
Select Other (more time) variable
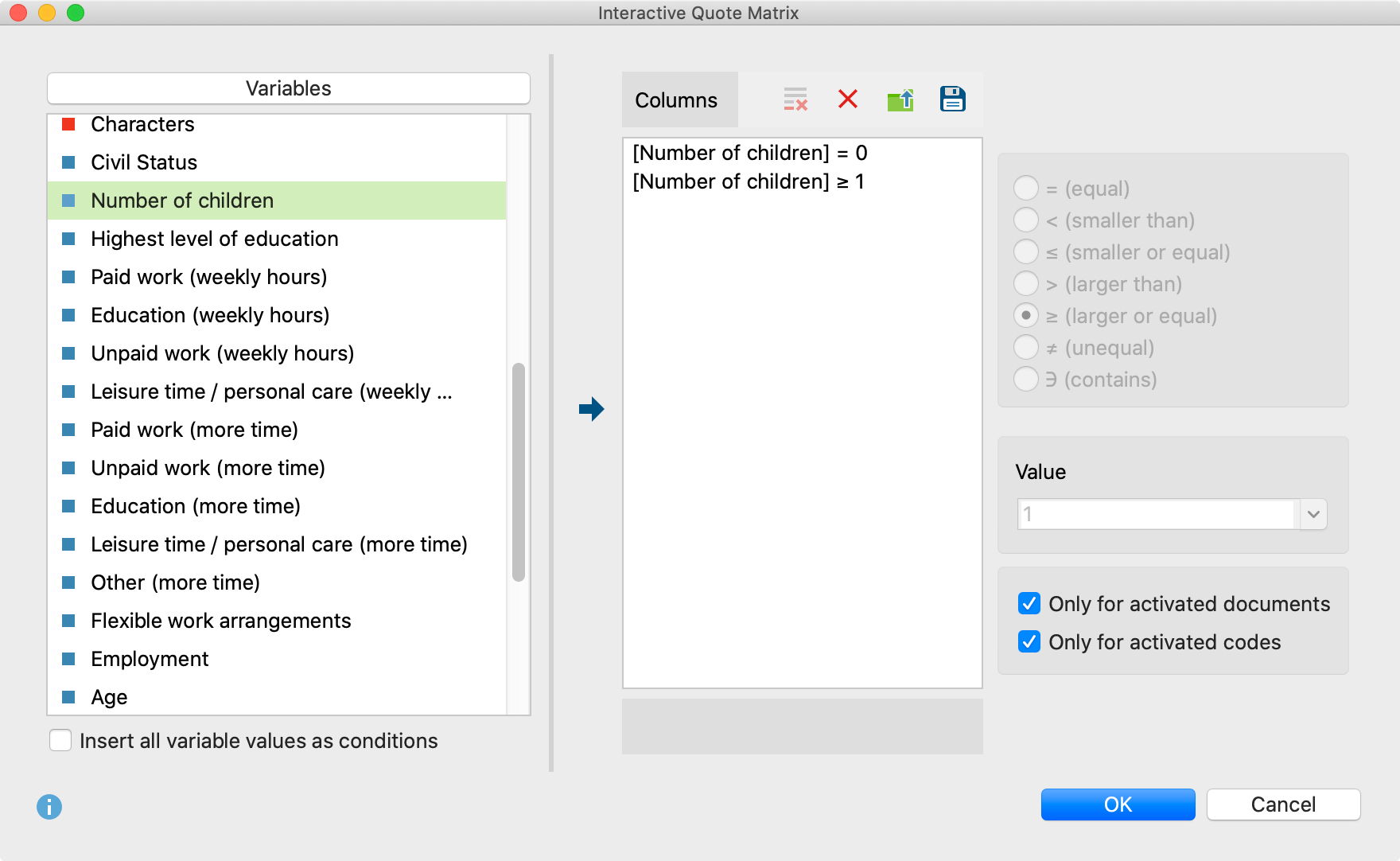click(x=277, y=582)
